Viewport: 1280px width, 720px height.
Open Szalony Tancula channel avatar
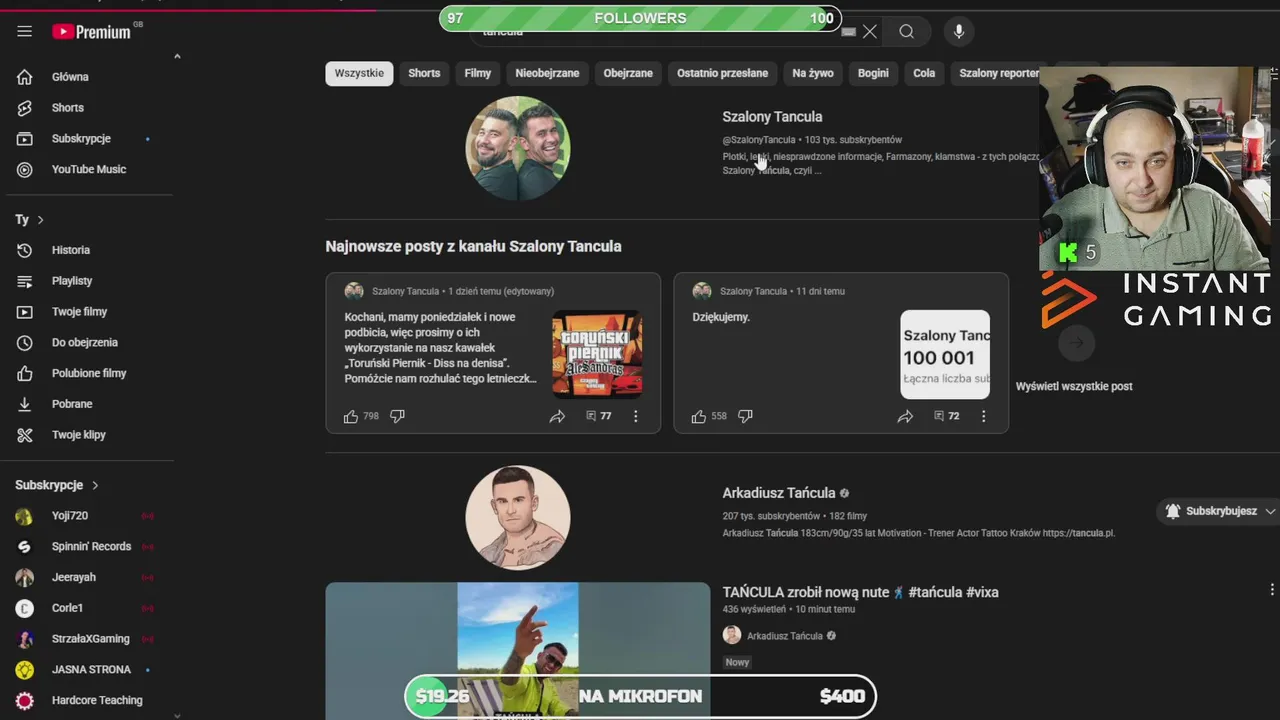518,148
